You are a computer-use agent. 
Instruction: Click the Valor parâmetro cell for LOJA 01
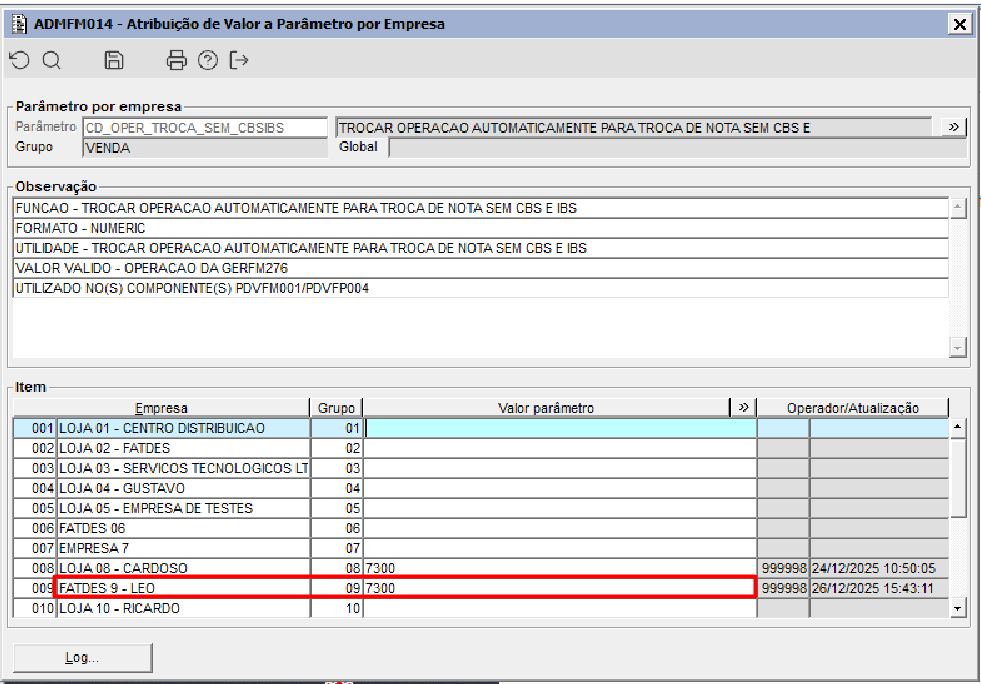pos(560,428)
